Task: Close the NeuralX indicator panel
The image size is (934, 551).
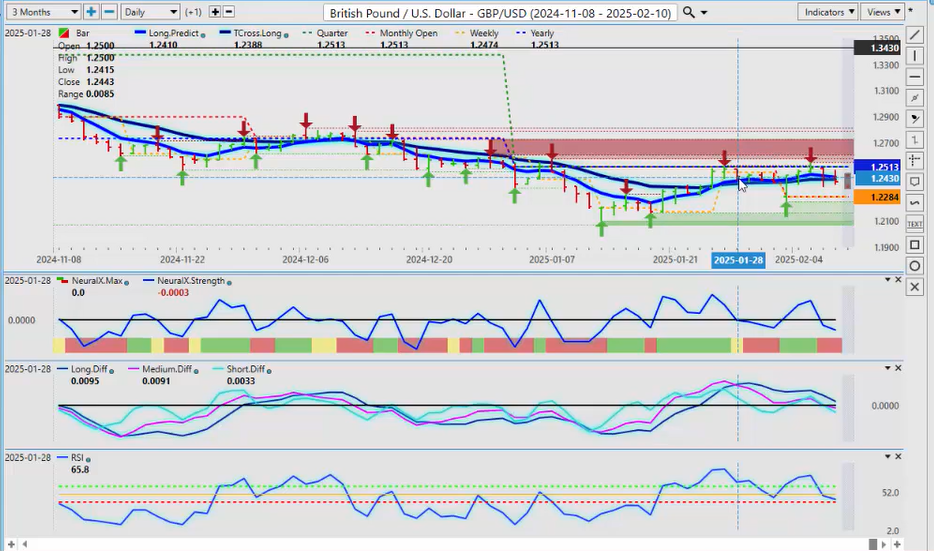Action: tap(897, 281)
